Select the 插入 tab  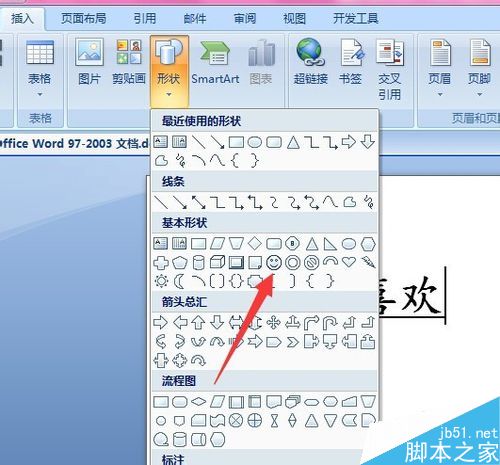coord(22,18)
